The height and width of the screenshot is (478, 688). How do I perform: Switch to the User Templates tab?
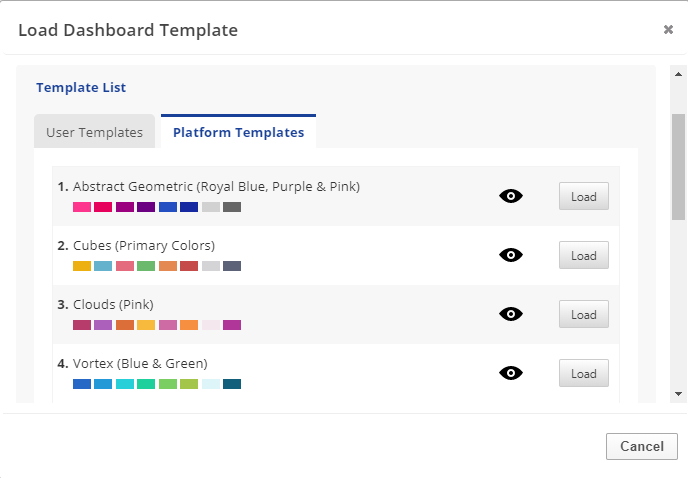94,132
